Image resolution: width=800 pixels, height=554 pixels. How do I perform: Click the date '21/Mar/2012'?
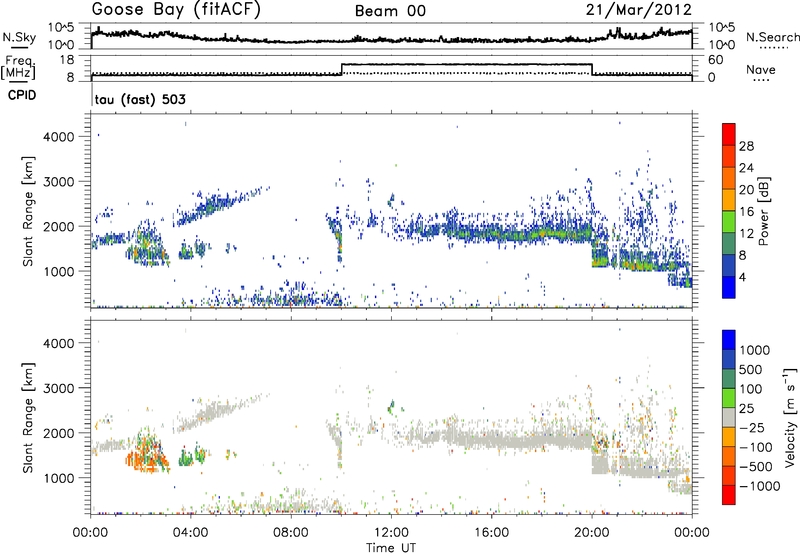coord(639,9)
